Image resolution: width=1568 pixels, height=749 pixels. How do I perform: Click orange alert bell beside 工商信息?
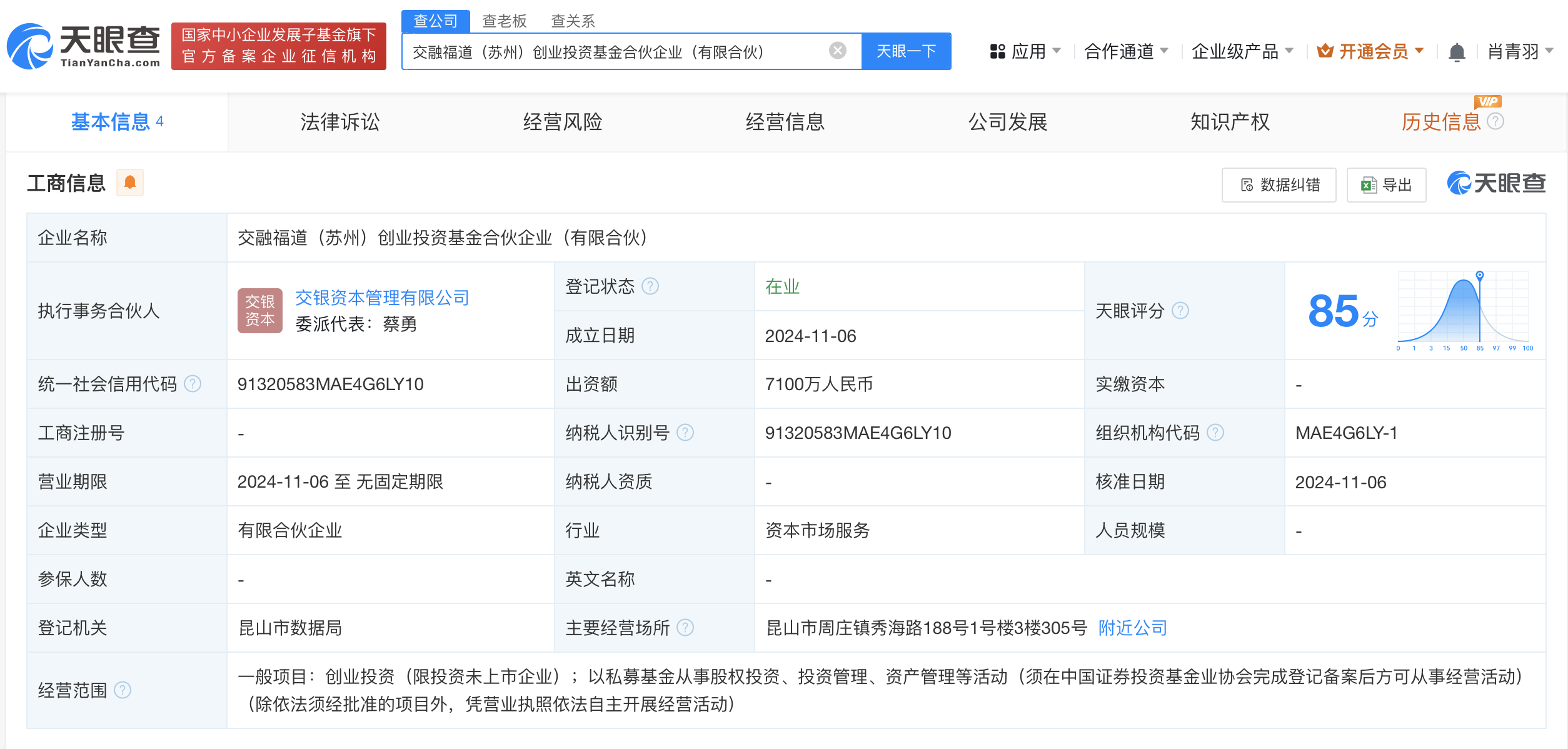(130, 183)
